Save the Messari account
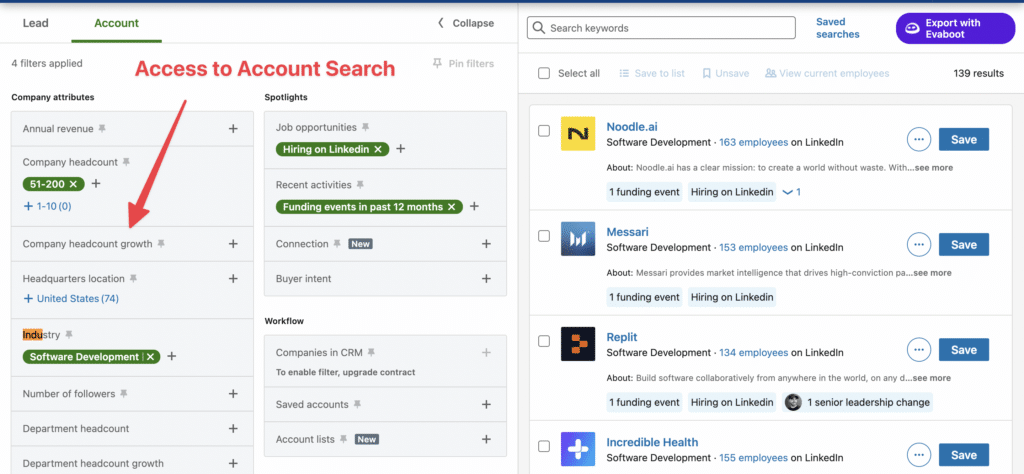 click(x=964, y=245)
